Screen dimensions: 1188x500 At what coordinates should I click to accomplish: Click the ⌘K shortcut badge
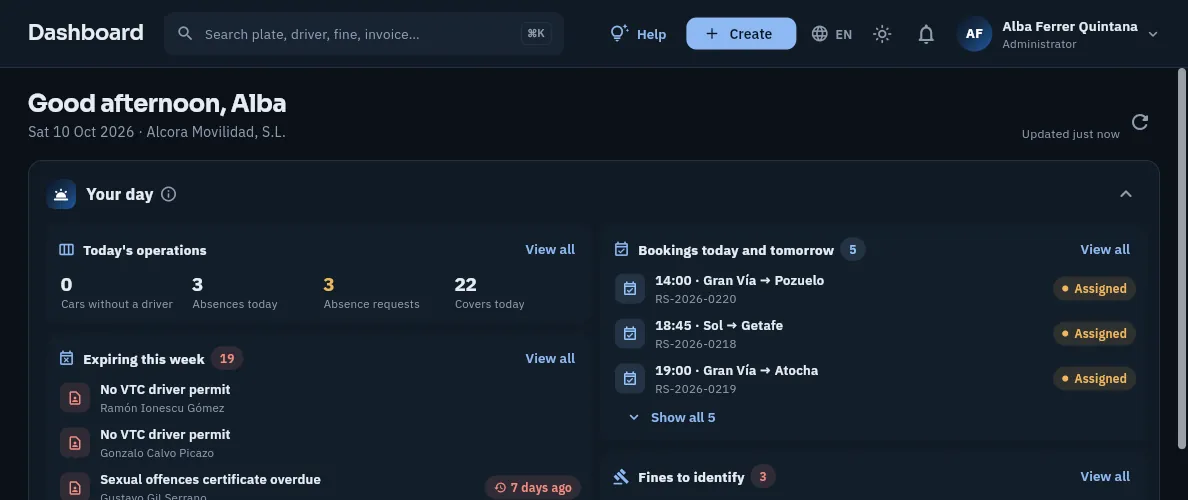tap(536, 33)
